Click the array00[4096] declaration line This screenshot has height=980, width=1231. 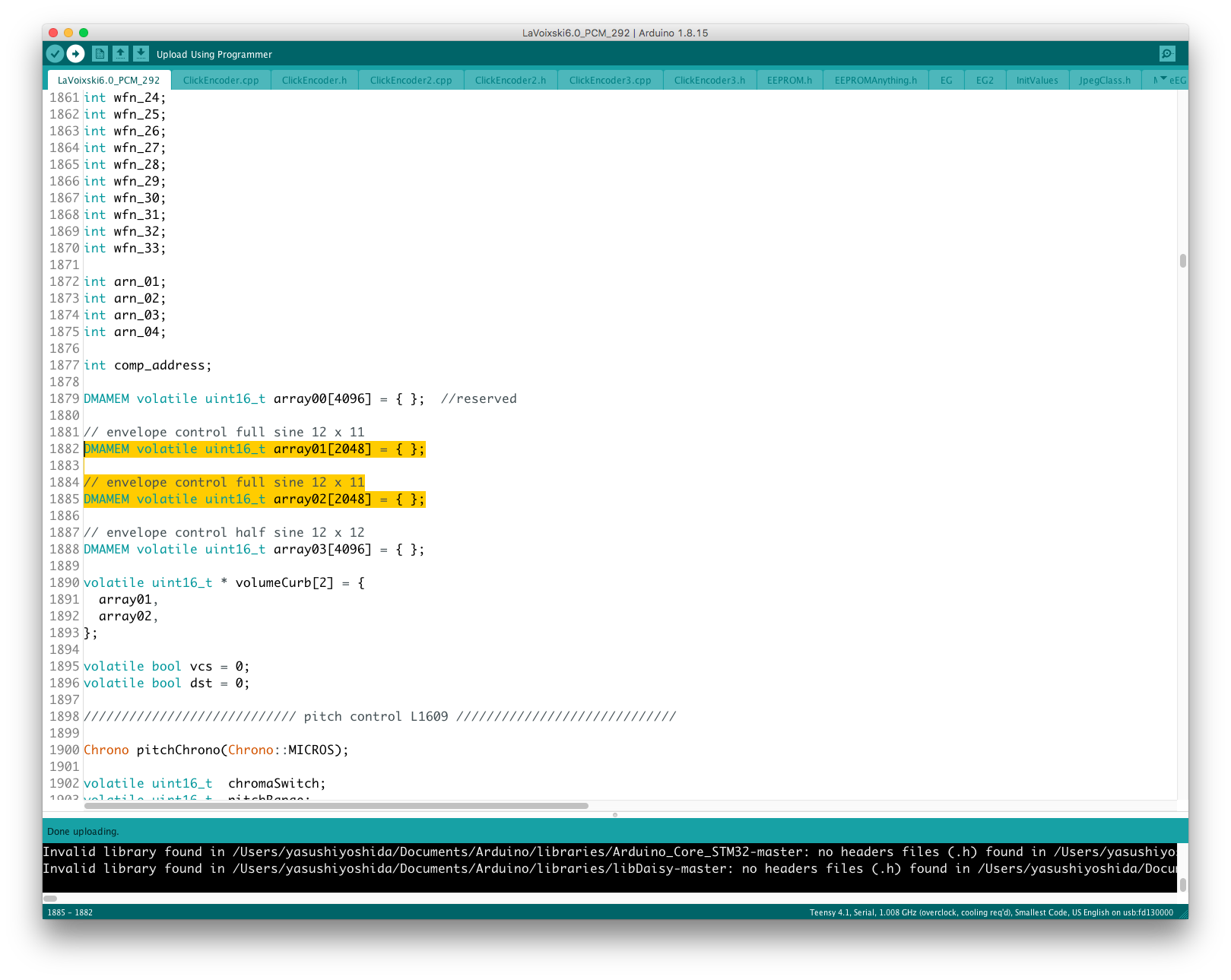tap(300, 399)
